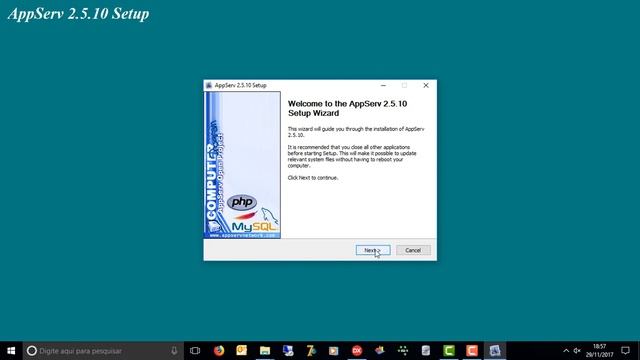Click the Cortana search box
The width and height of the screenshot is (640, 360).
pyautogui.click(x=103, y=351)
